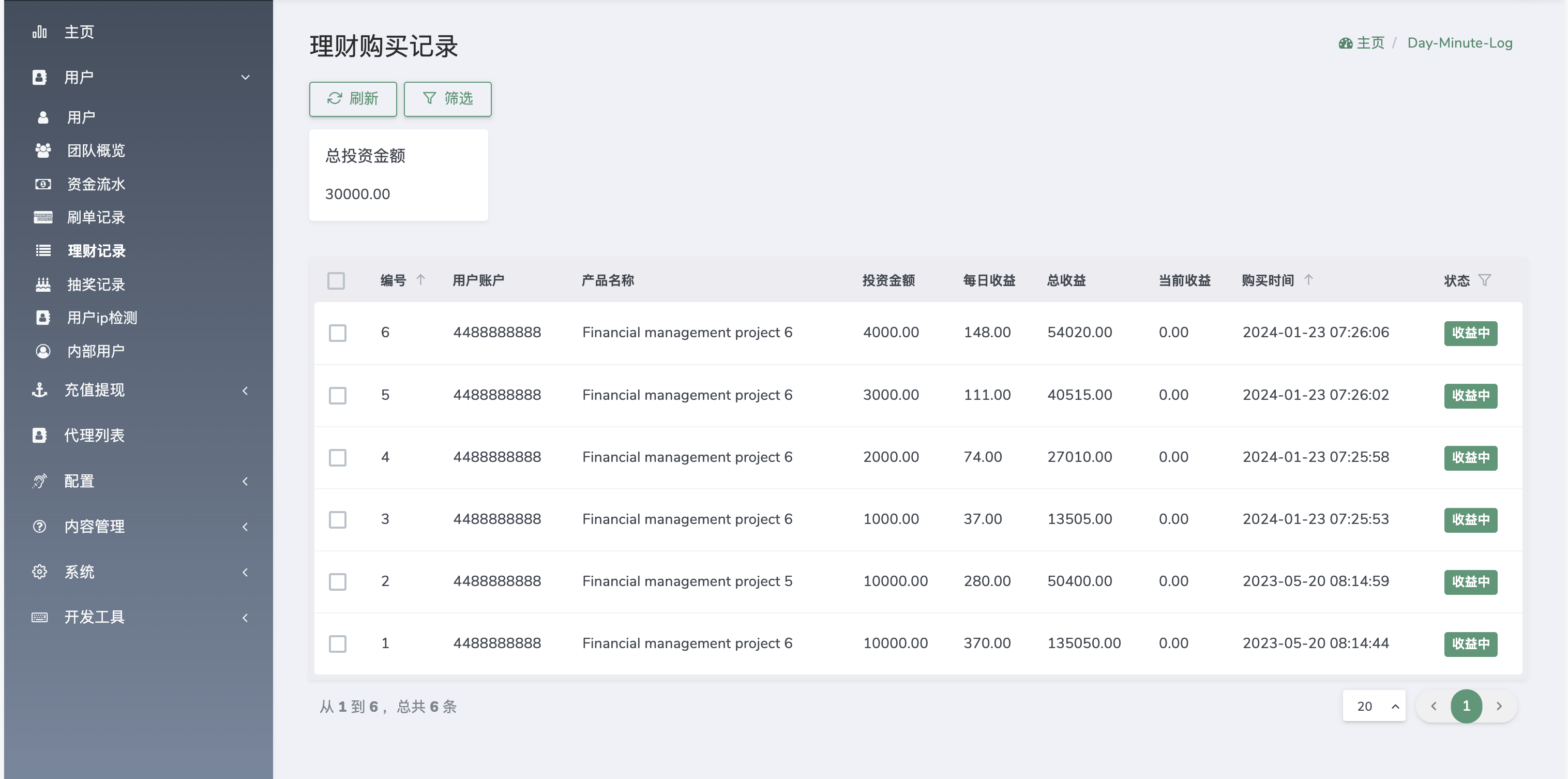The width and height of the screenshot is (1568, 779).
Task: Check the row with 编号 2
Action: tap(338, 582)
